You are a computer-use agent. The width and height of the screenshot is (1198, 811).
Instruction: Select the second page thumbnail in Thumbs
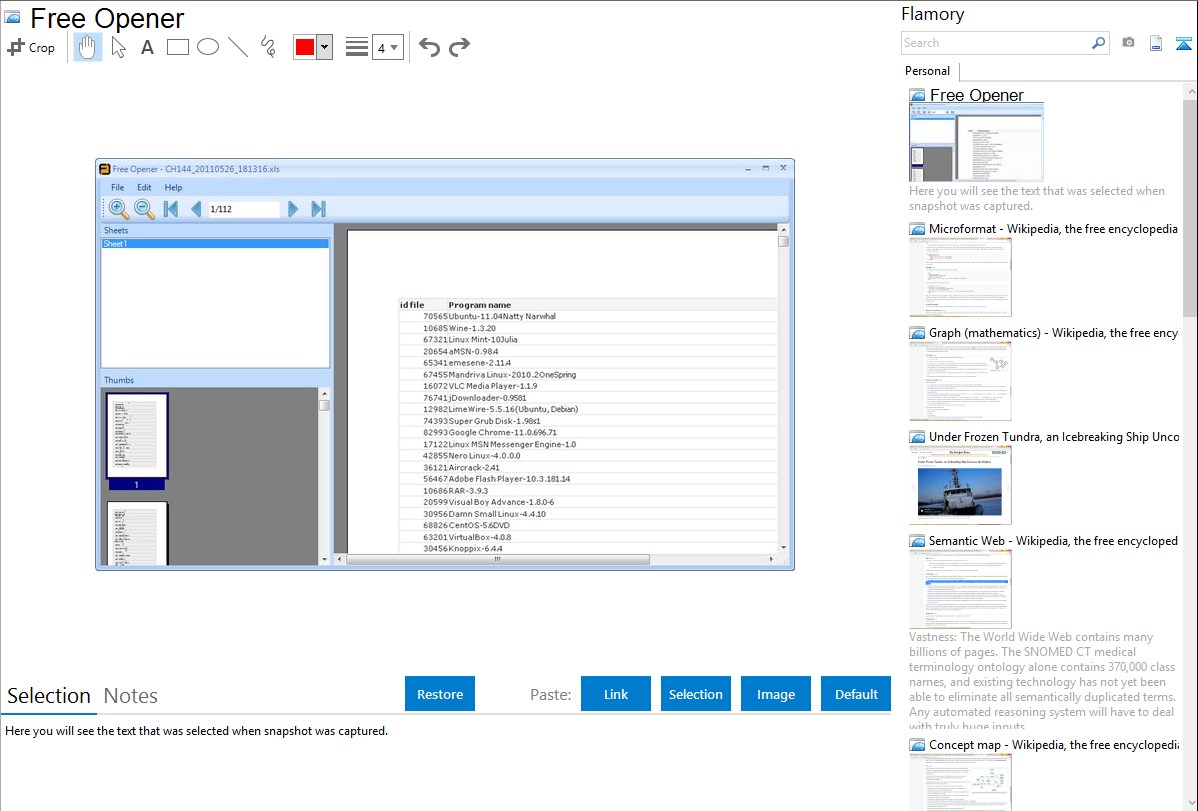pos(138,534)
